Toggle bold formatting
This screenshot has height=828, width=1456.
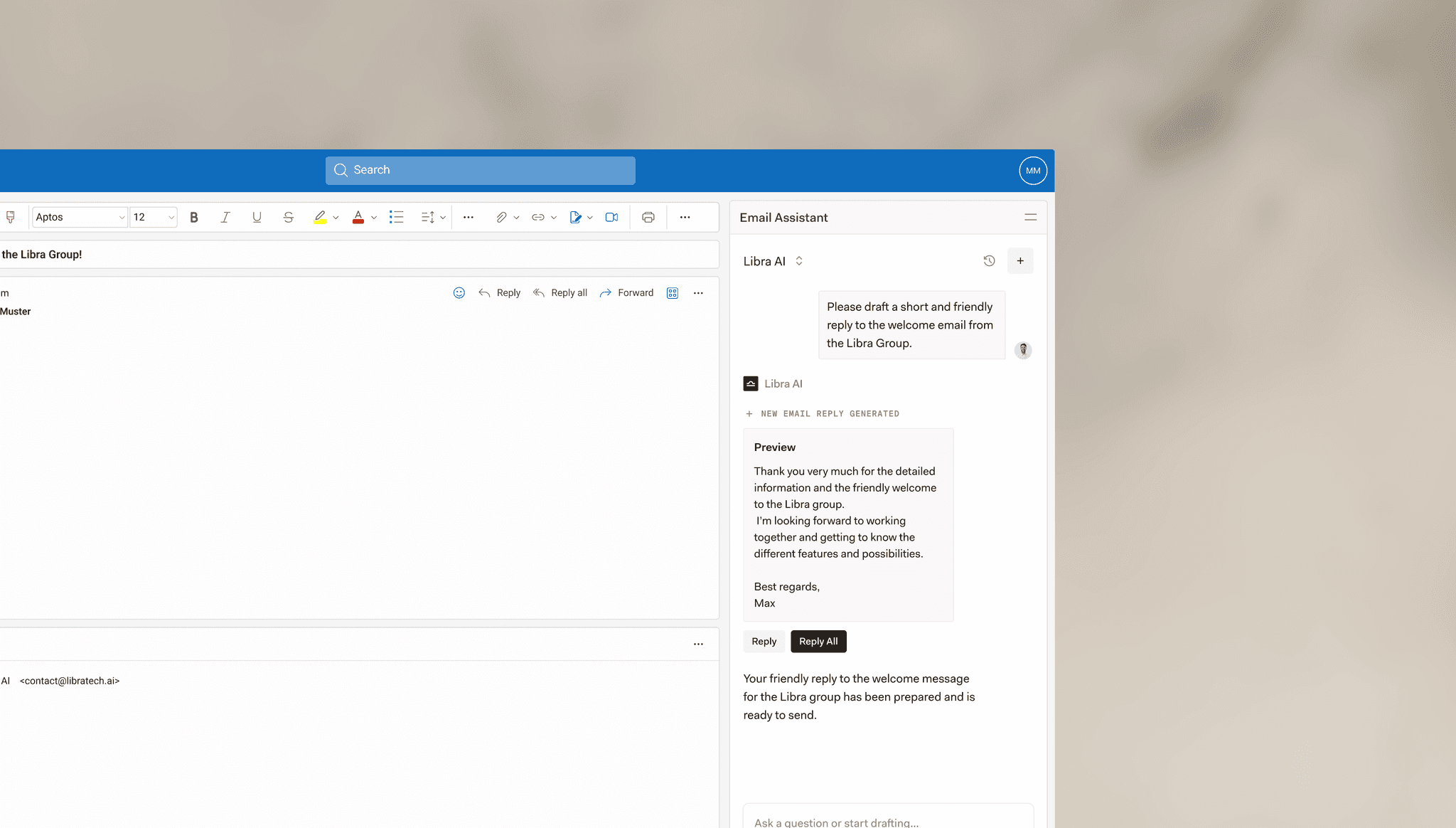pyautogui.click(x=194, y=218)
